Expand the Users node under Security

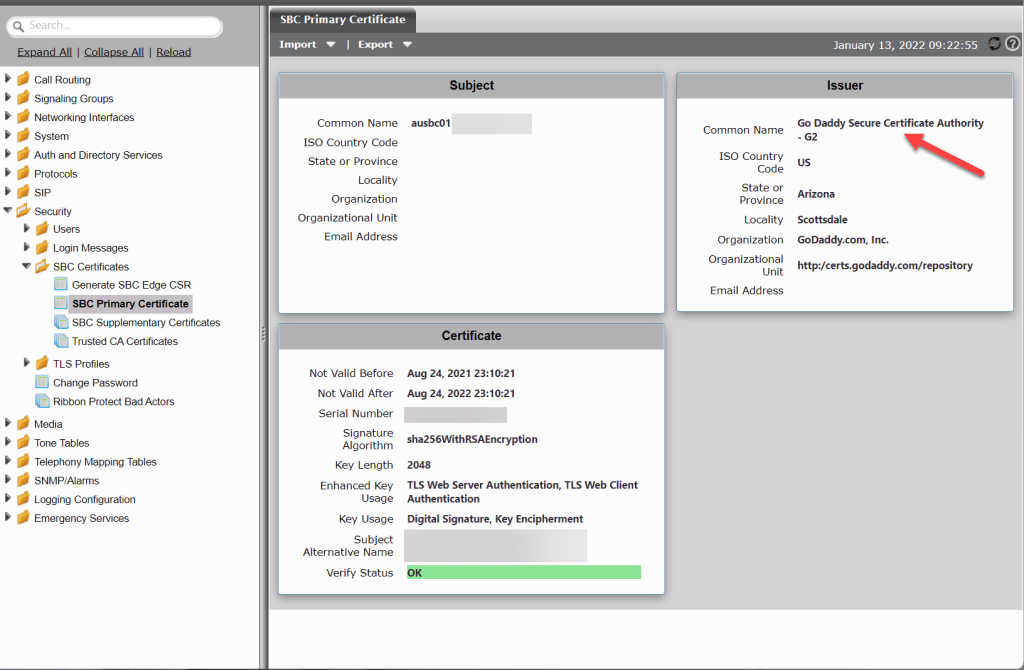click(27, 229)
